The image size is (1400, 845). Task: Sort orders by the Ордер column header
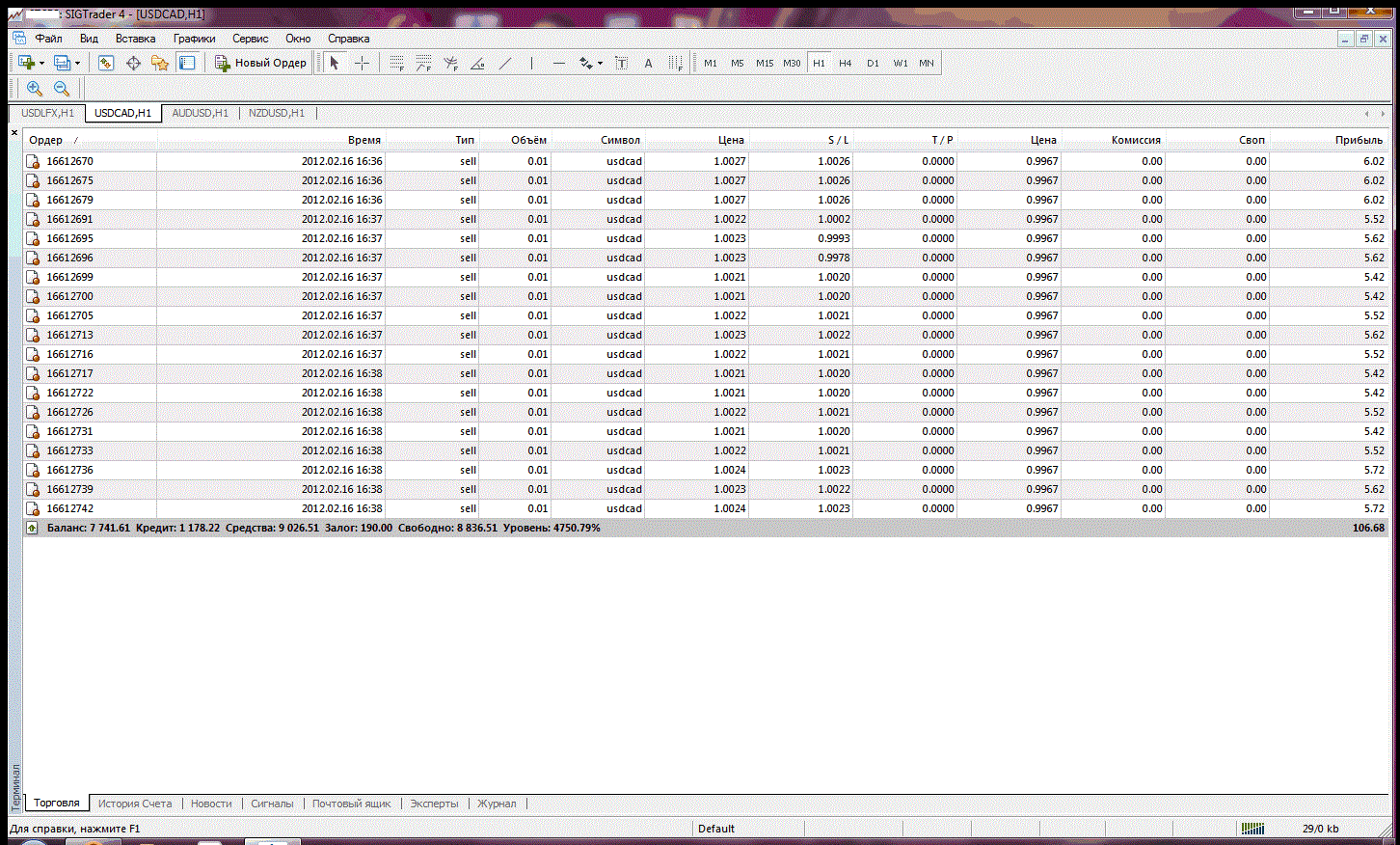[x=90, y=140]
